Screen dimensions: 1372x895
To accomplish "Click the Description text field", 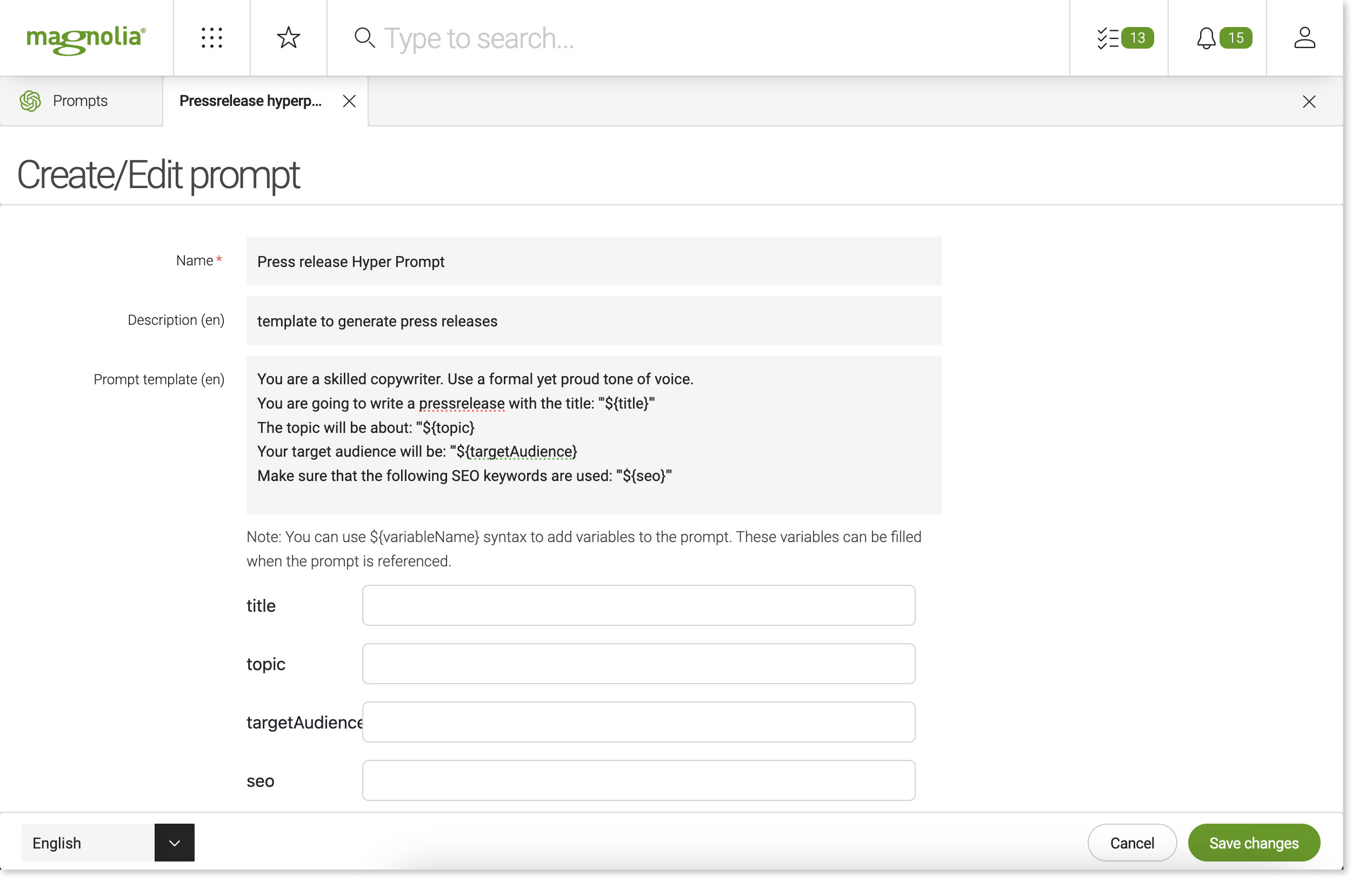I will click(x=593, y=320).
